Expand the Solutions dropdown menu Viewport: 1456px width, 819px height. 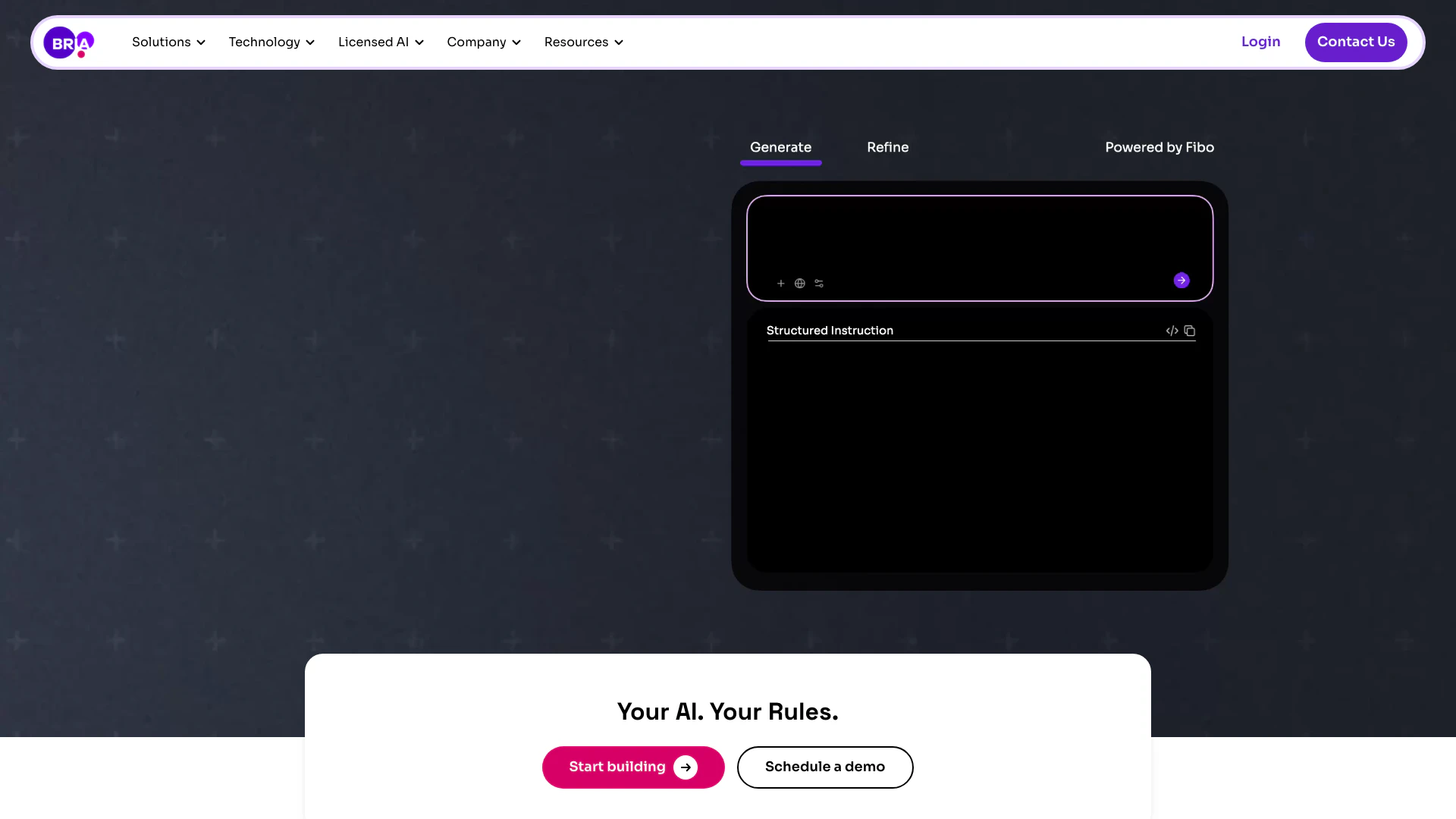(x=168, y=42)
